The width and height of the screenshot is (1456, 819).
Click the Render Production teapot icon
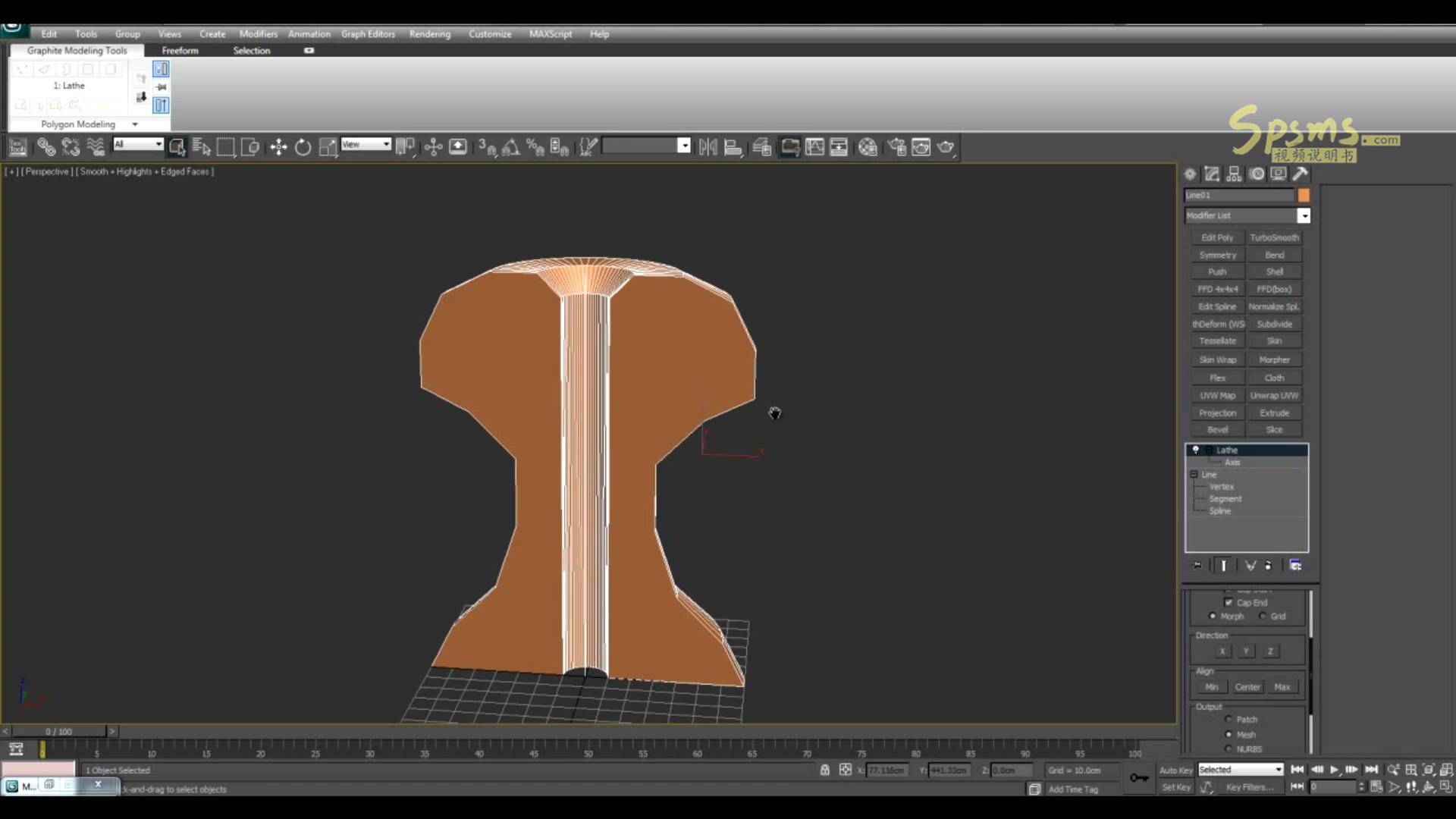(946, 146)
